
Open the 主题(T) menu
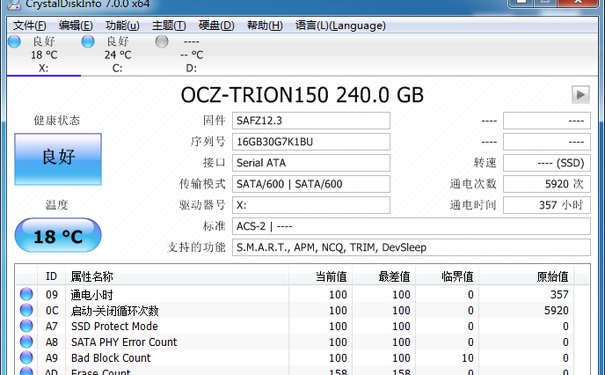pyautogui.click(x=169, y=26)
